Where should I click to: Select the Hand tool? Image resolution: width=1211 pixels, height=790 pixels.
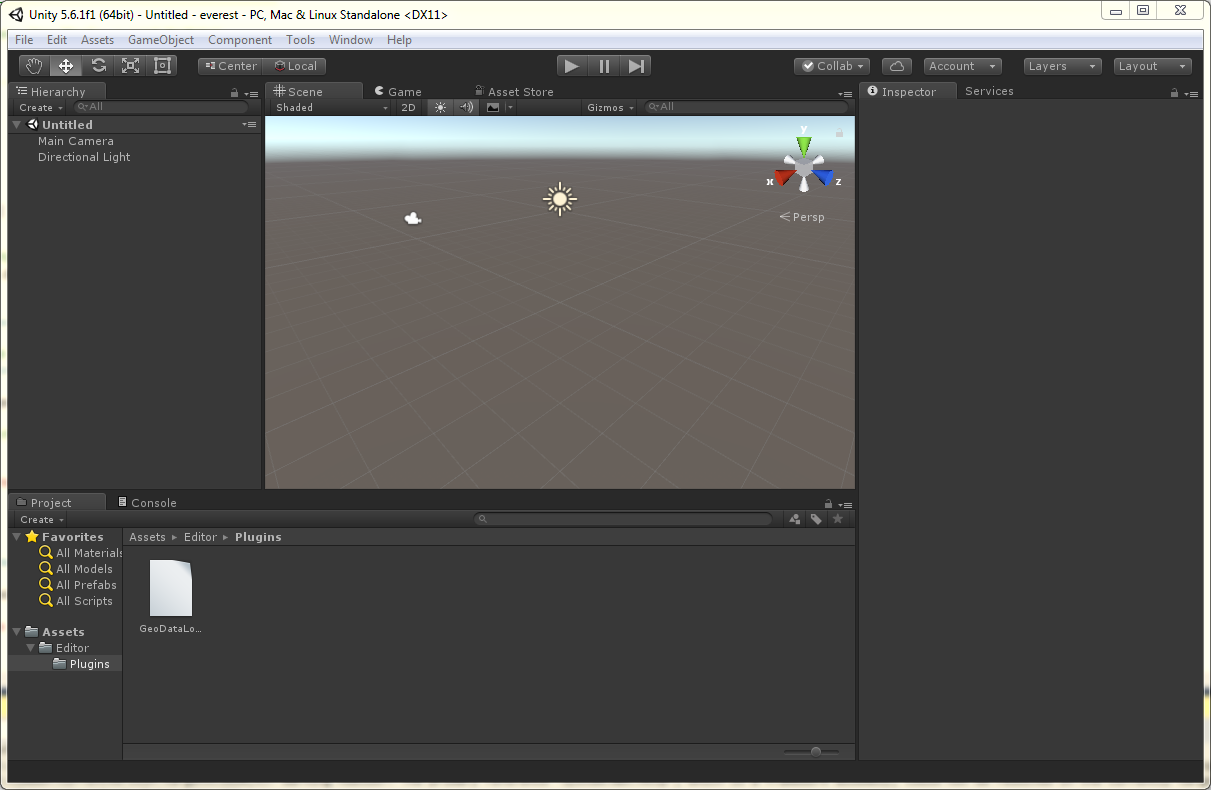35,66
